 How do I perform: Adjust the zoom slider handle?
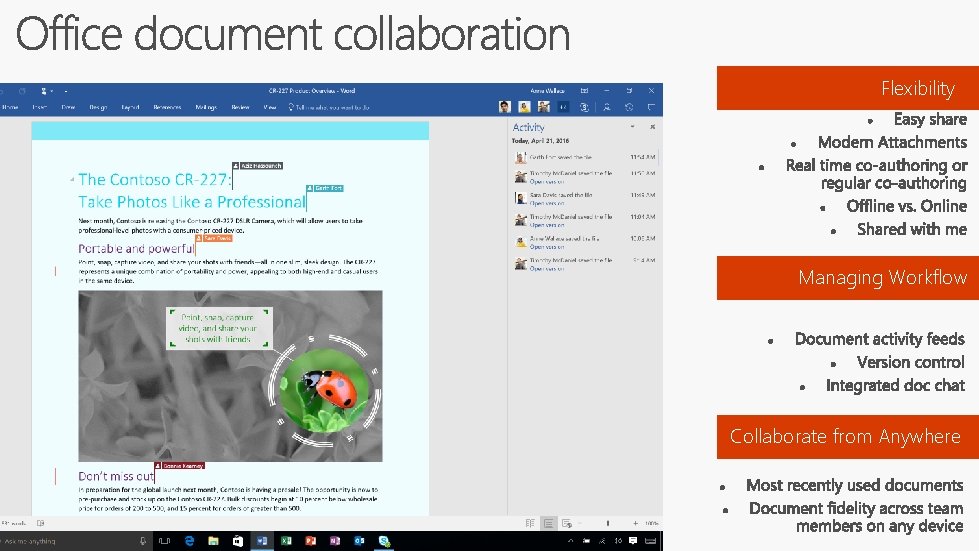tap(608, 524)
